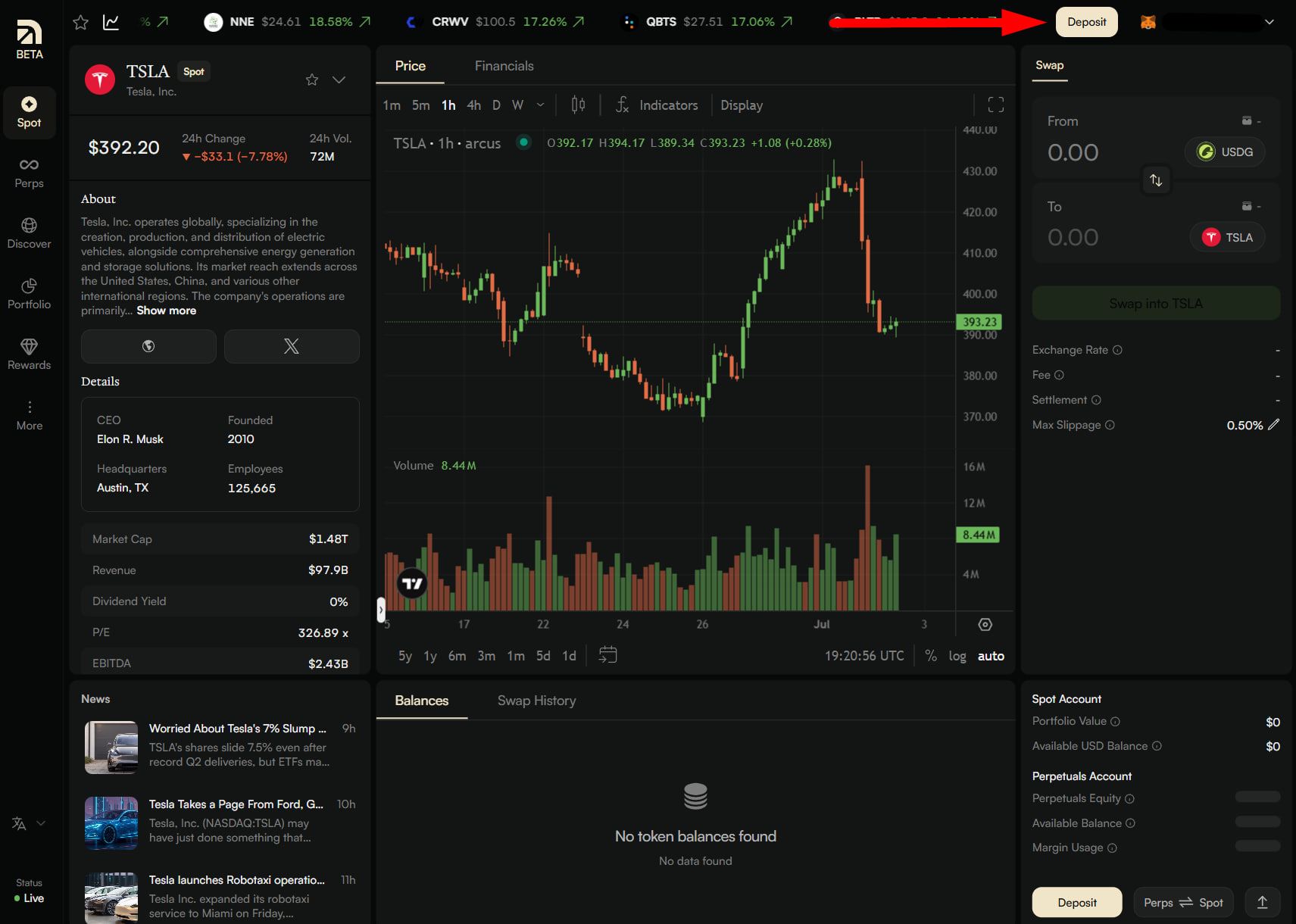Screen dimensions: 1296x924
Task: Switch to the Financials tab
Action: tap(504, 66)
